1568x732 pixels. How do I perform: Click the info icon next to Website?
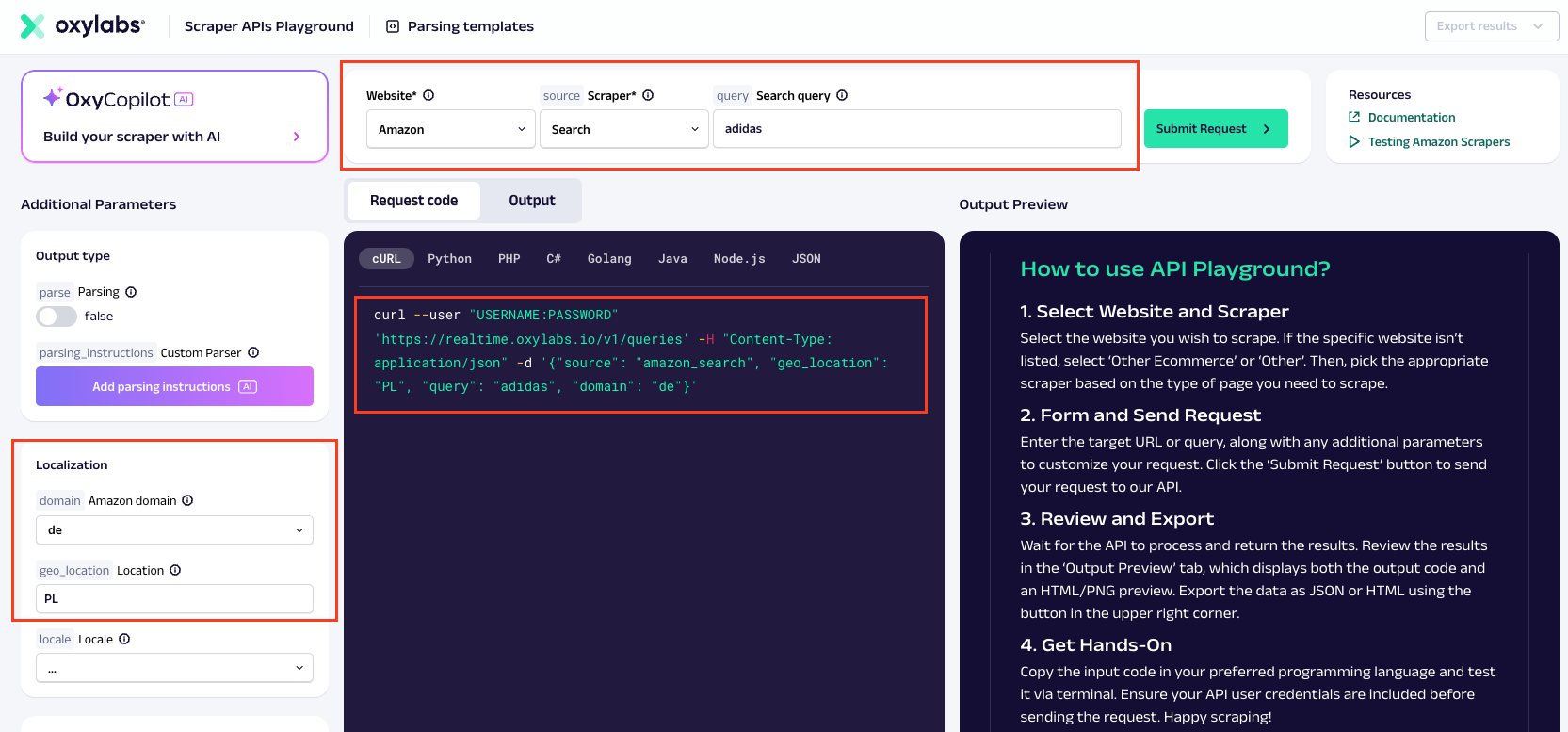[428, 95]
